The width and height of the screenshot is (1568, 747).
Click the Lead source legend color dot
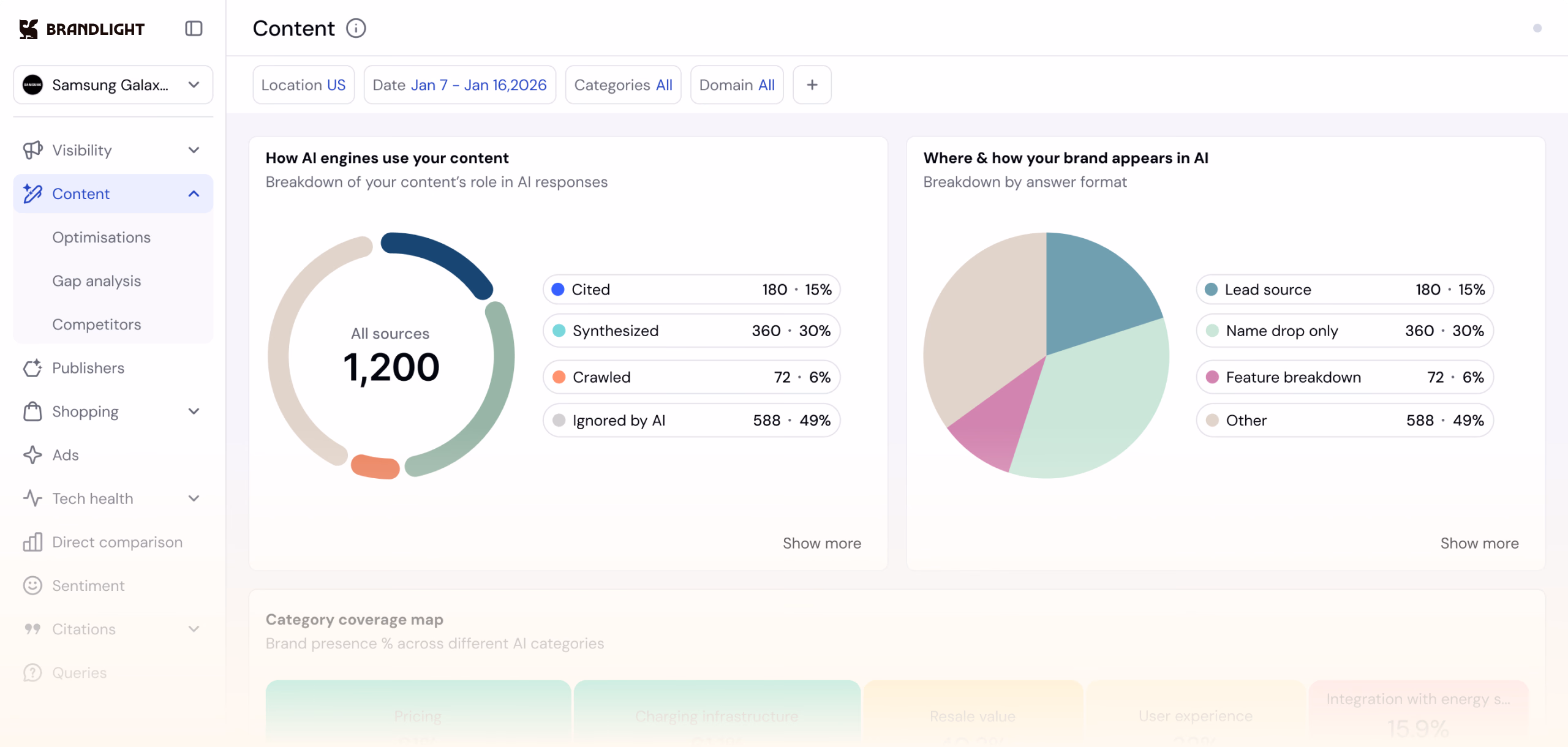pyautogui.click(x=1211, y=290)
